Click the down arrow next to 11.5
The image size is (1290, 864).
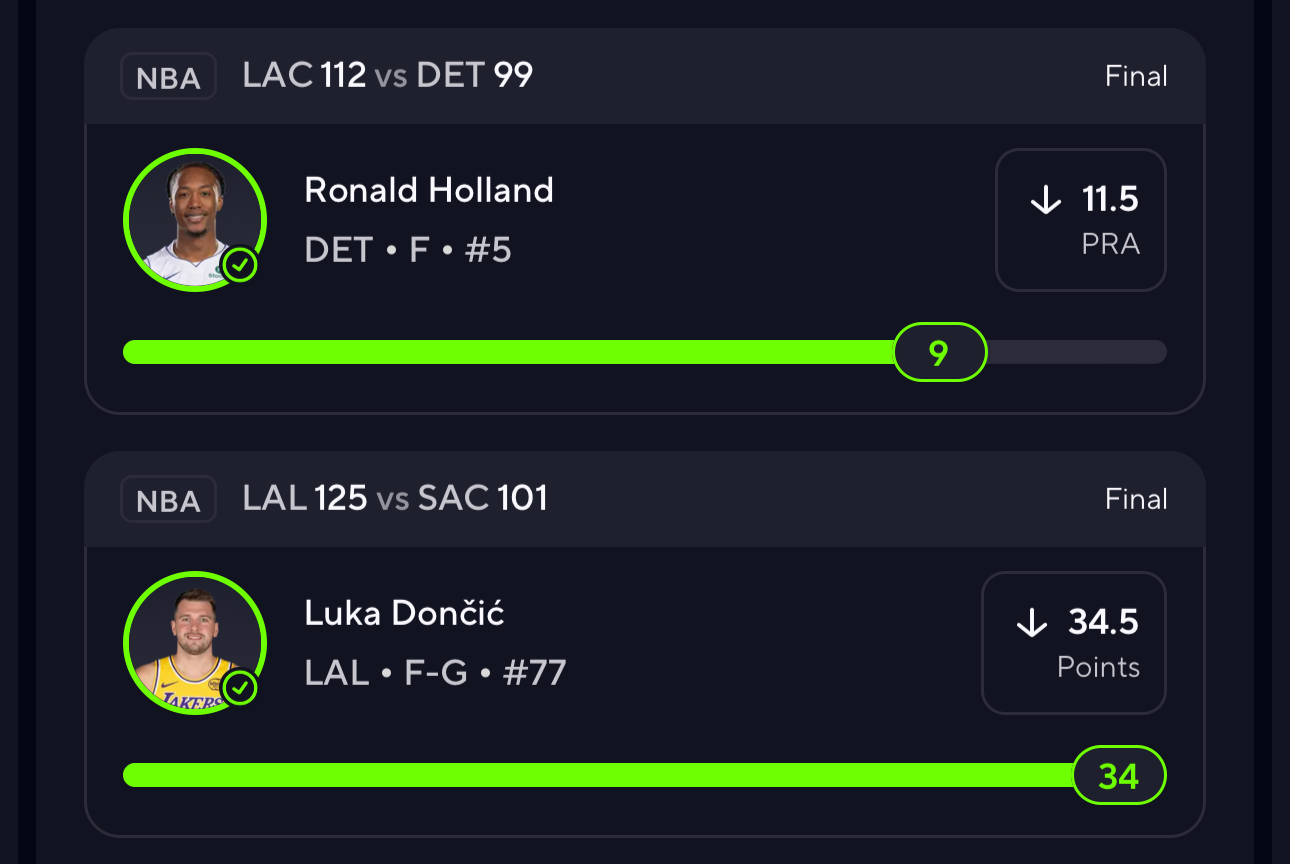(1045, 200)
